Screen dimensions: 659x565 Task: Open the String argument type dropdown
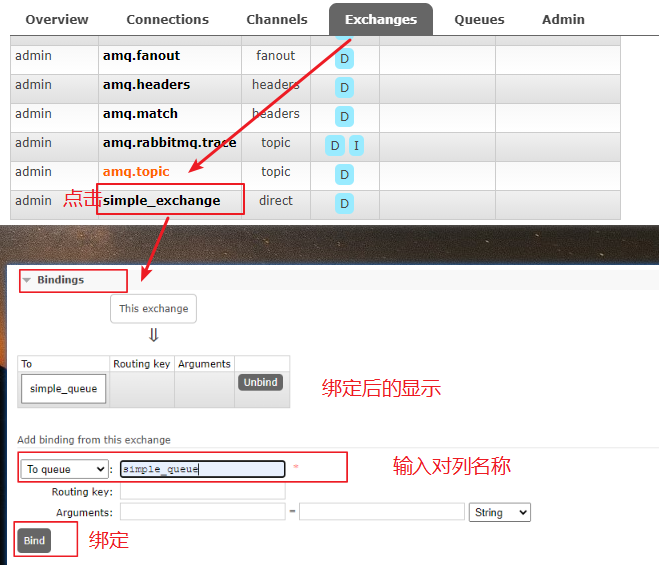pos(500,512)
